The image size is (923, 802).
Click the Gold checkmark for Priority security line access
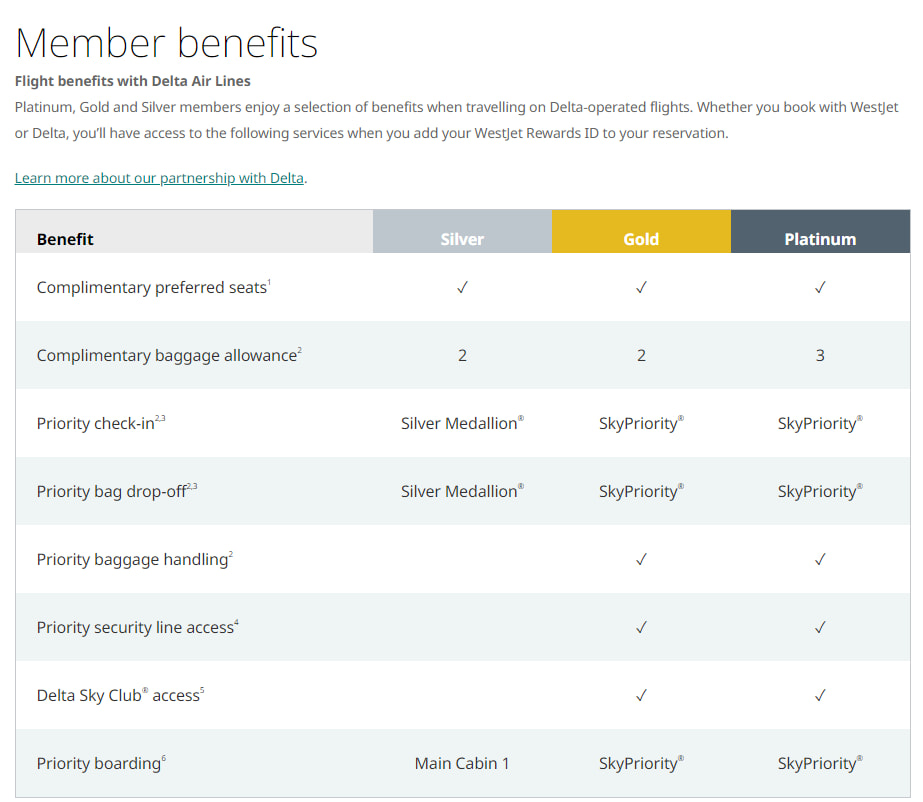(641, 627)
